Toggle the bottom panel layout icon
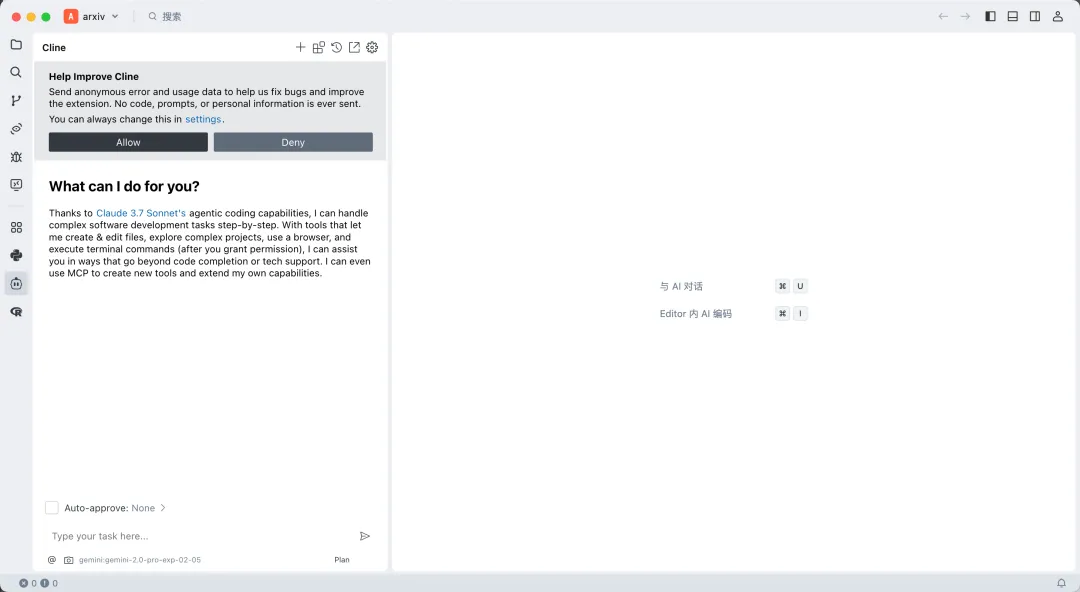This screenshot has height=592, width=1080. coord(1012,17)
